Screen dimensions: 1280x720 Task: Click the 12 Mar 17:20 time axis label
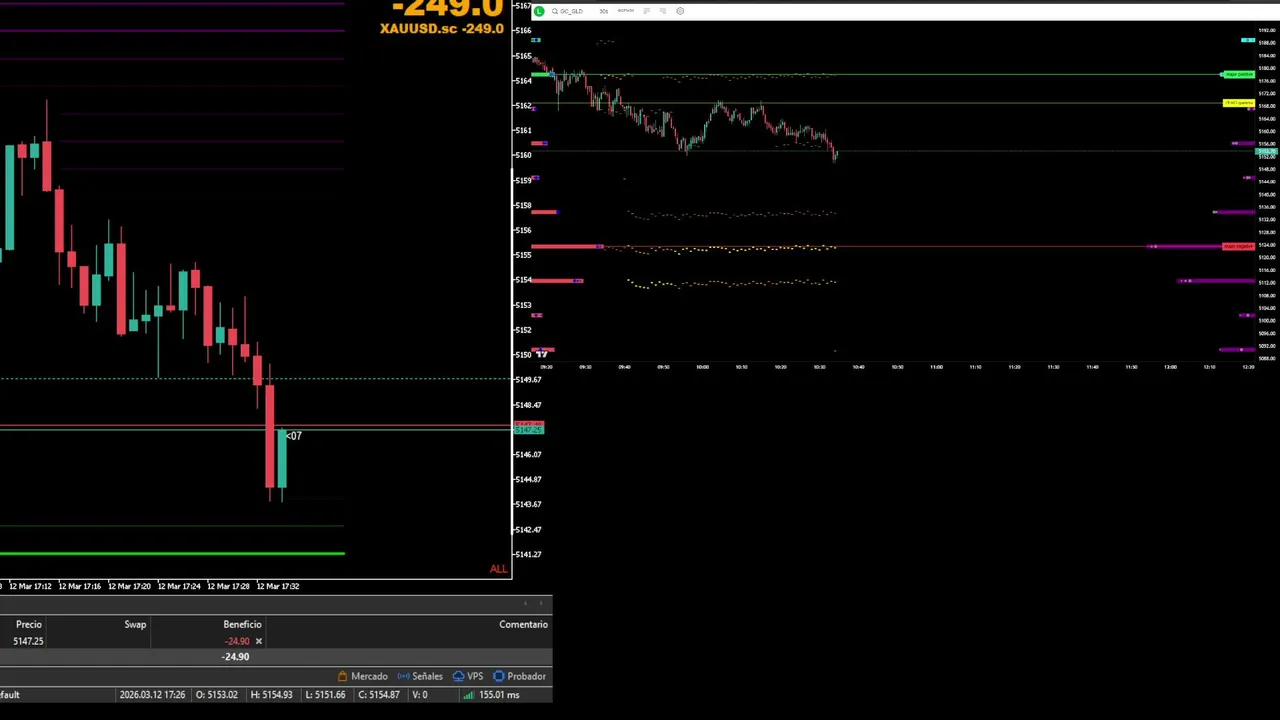129,586
